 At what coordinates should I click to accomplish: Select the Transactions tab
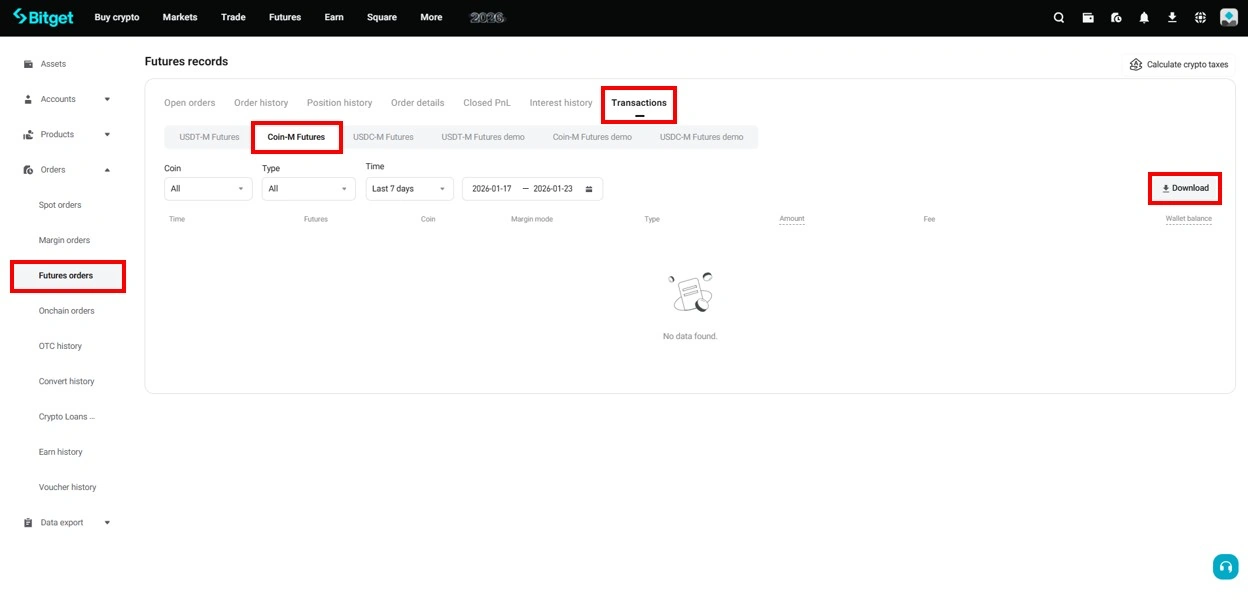[639, 103]
